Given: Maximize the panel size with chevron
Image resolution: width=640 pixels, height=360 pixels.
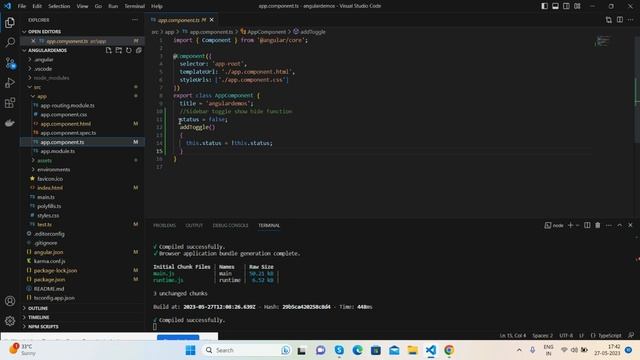Looking at the screenshot, I should tap(620, 225).
